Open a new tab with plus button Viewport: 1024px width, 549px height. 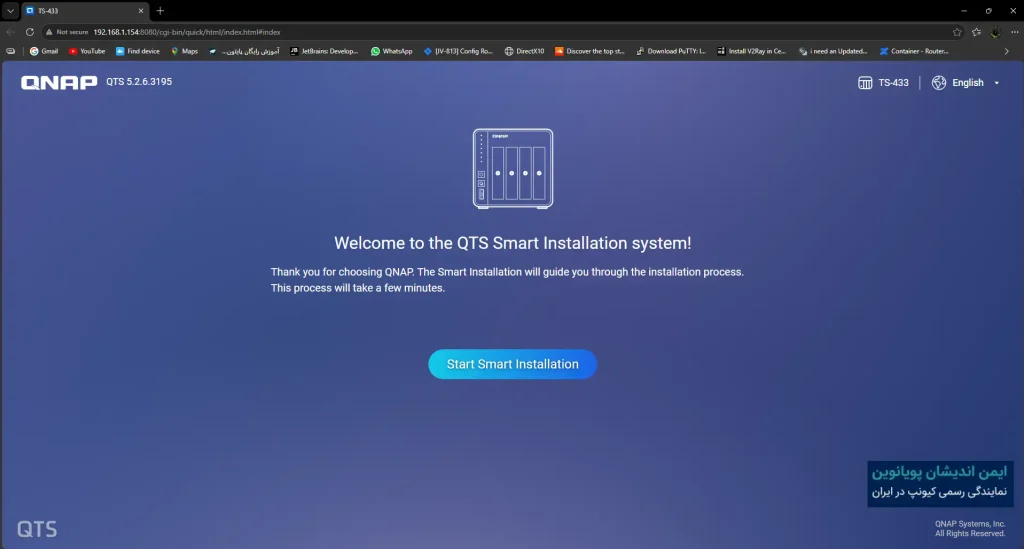[x=160, y=10]
